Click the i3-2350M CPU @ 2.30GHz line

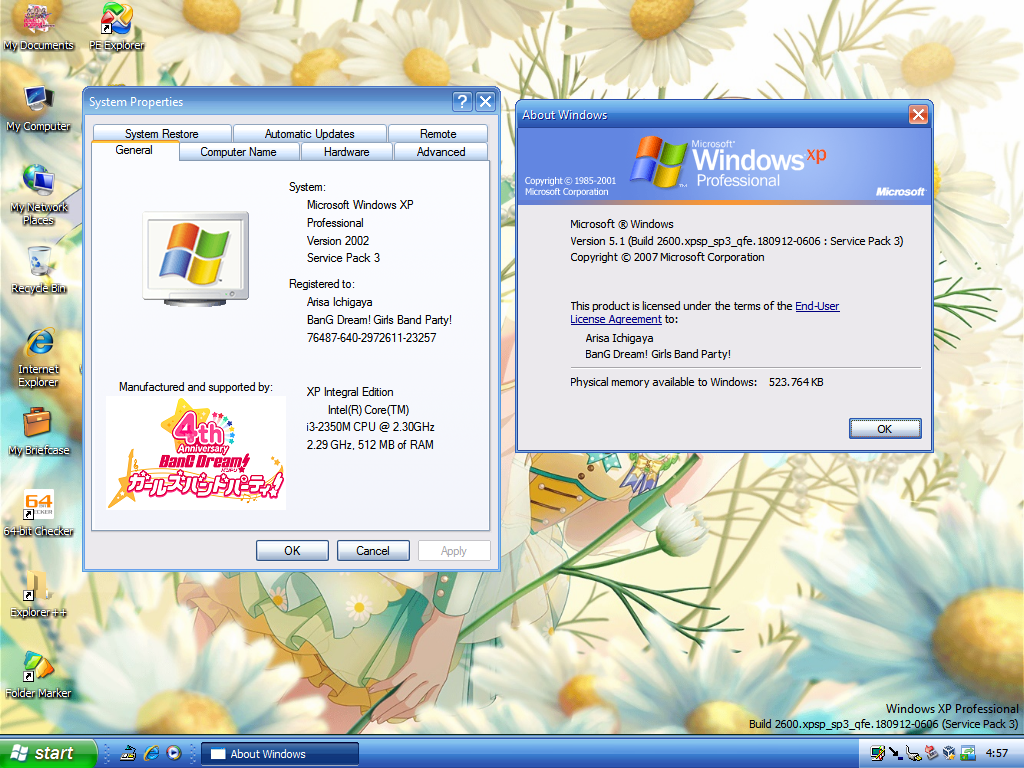[370, 426]
